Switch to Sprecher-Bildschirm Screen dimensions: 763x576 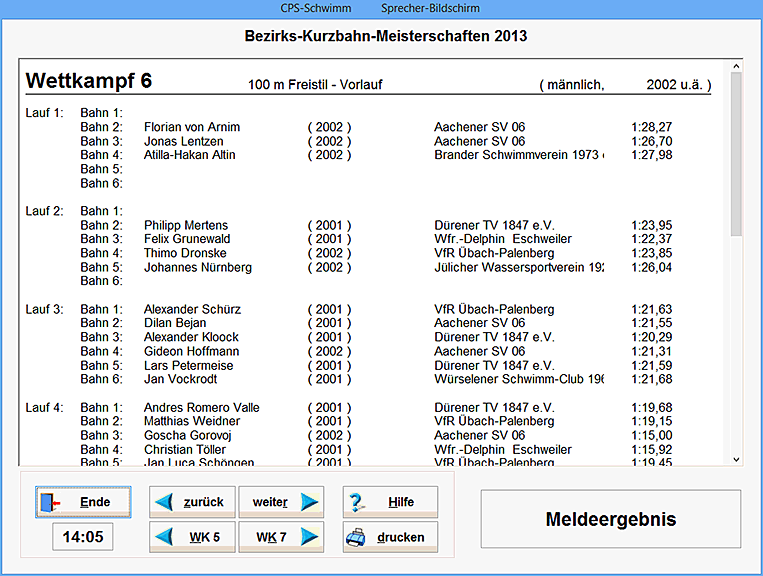pyautogui.click(x=430, y=8)
